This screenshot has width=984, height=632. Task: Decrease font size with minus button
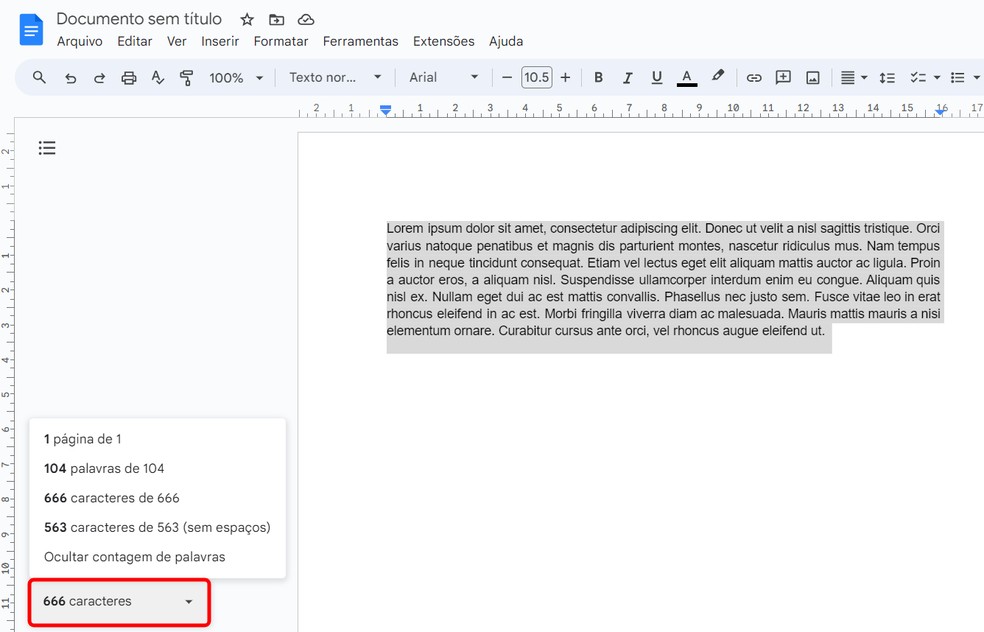[507, 77]
